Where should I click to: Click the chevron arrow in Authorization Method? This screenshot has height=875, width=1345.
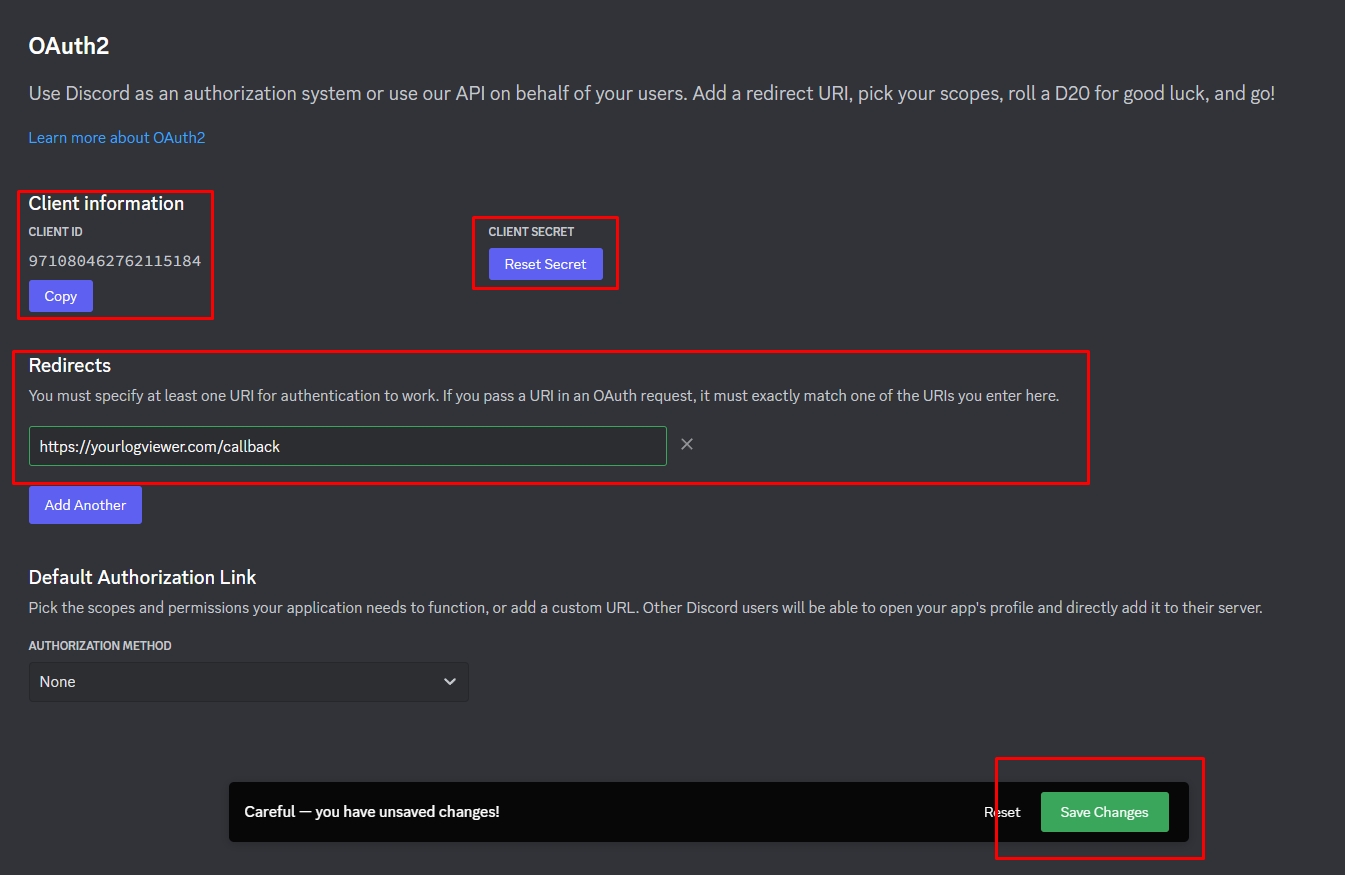(x=449, y=681)
